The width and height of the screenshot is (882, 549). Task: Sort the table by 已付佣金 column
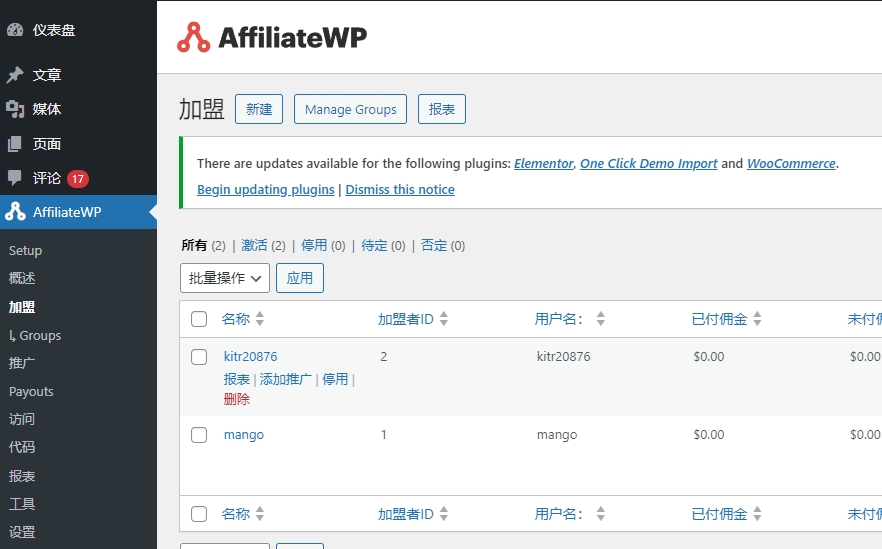757,319
